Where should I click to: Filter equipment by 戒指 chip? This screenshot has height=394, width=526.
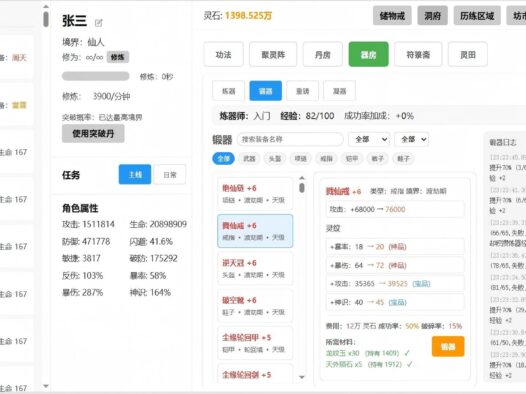click(326, 158)
